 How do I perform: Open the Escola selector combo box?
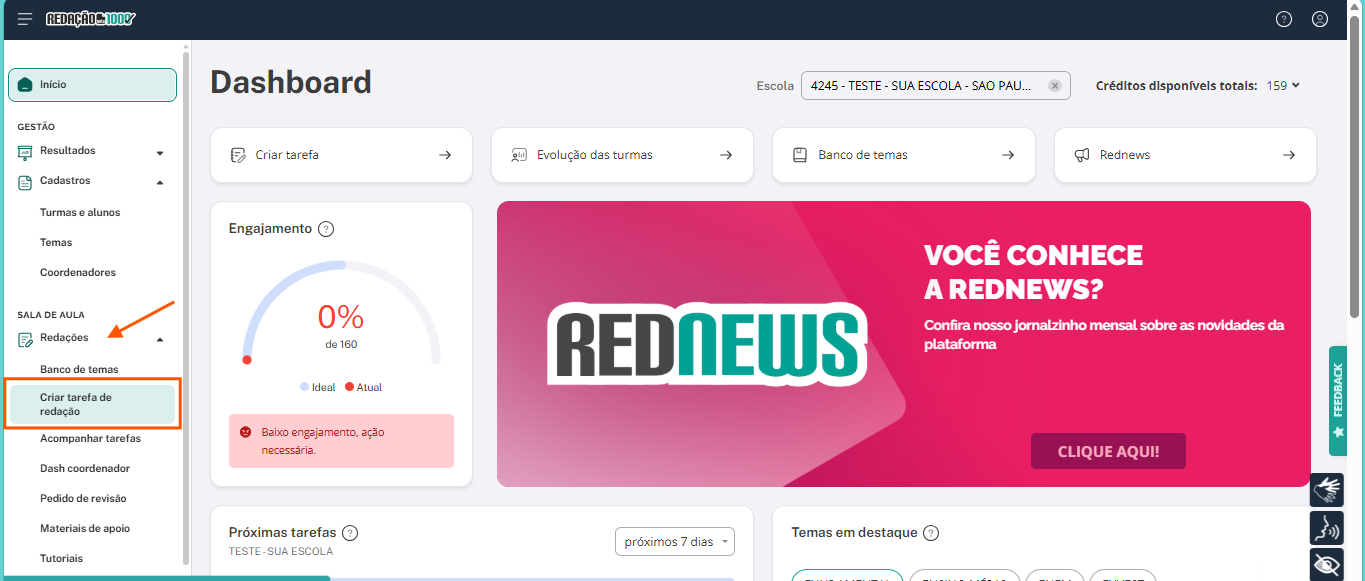coord(935,86)
